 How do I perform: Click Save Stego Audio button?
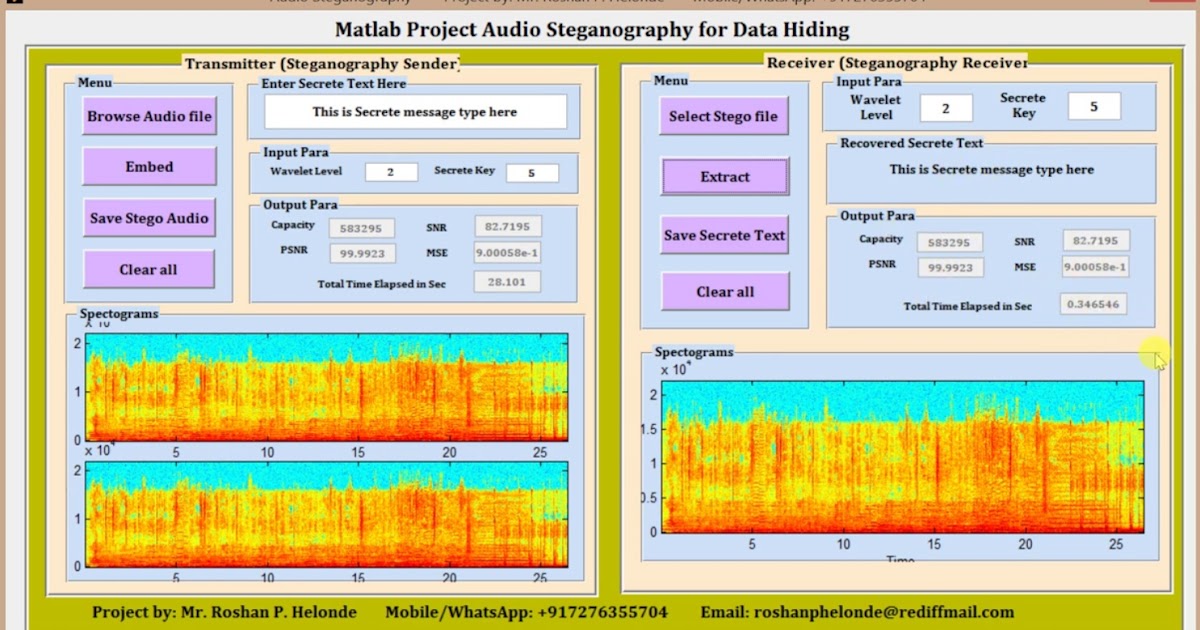(149, 218)
